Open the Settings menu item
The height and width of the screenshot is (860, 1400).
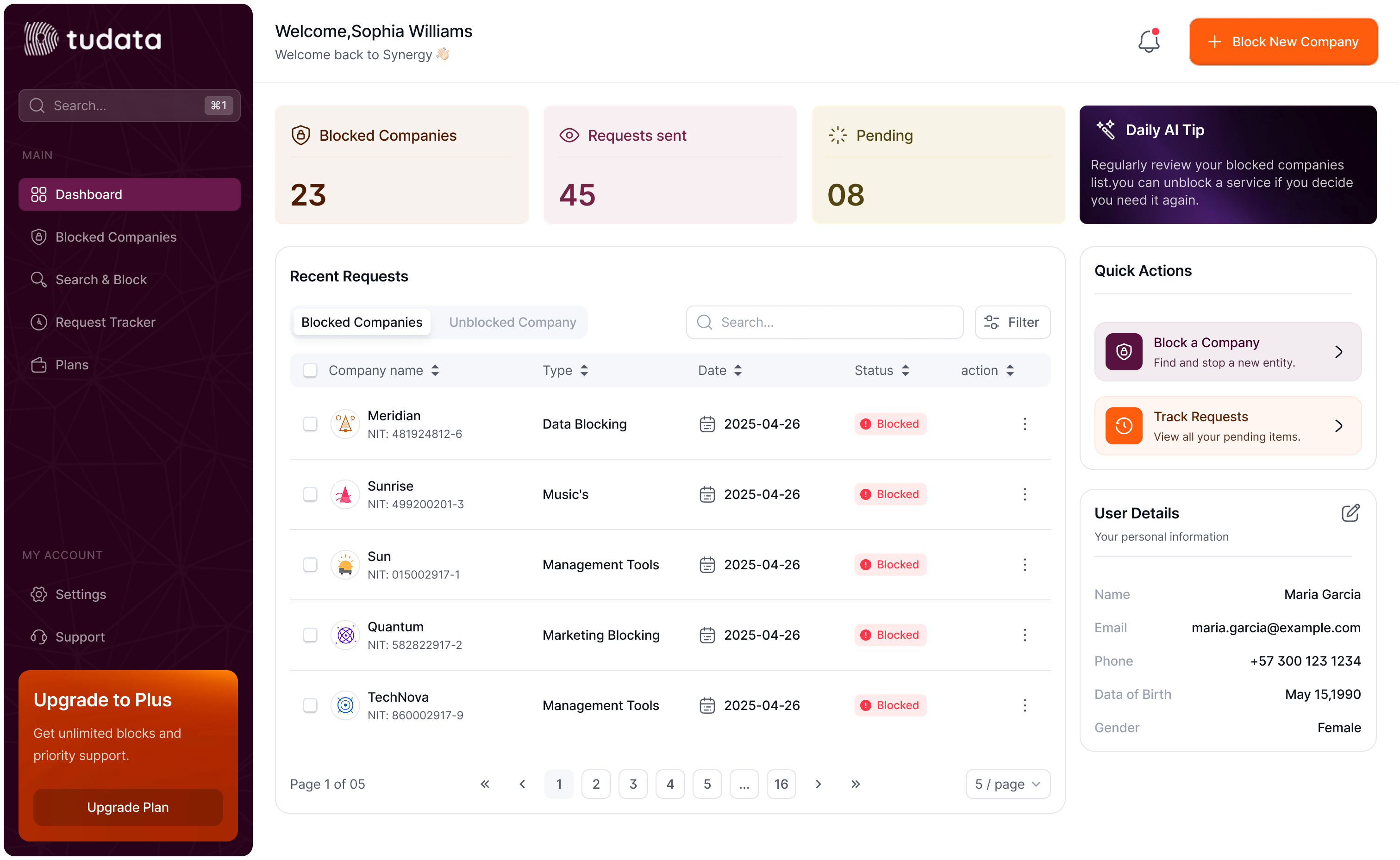point(81,594)
